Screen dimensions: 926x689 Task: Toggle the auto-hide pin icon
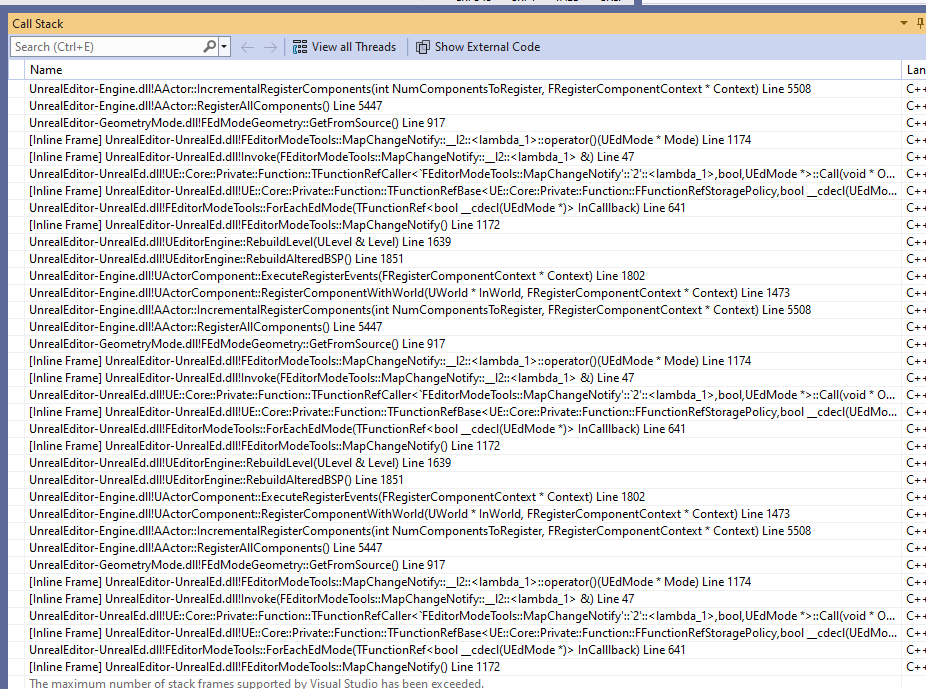(x=920, y=24)
